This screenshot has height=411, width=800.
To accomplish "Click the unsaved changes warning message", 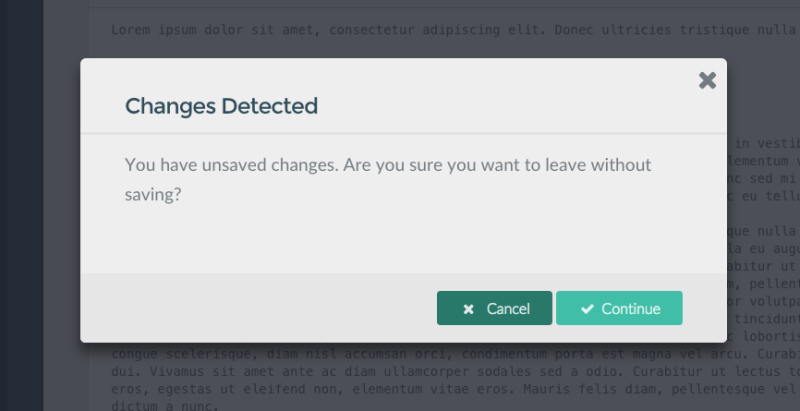I will (x=388, y=179).
